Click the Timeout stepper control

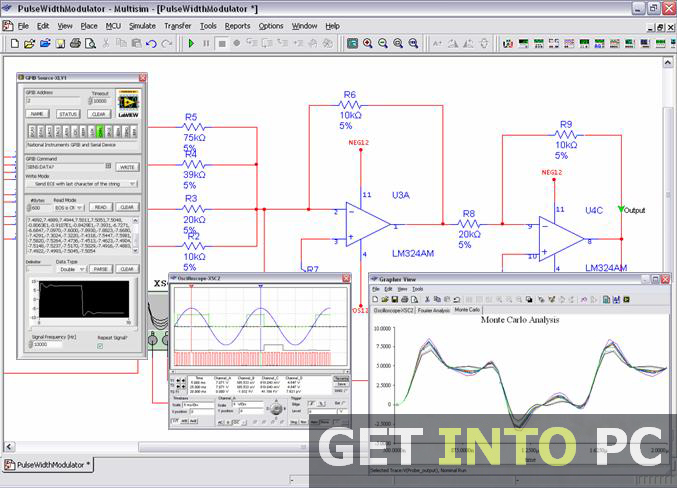pos(90,101)
